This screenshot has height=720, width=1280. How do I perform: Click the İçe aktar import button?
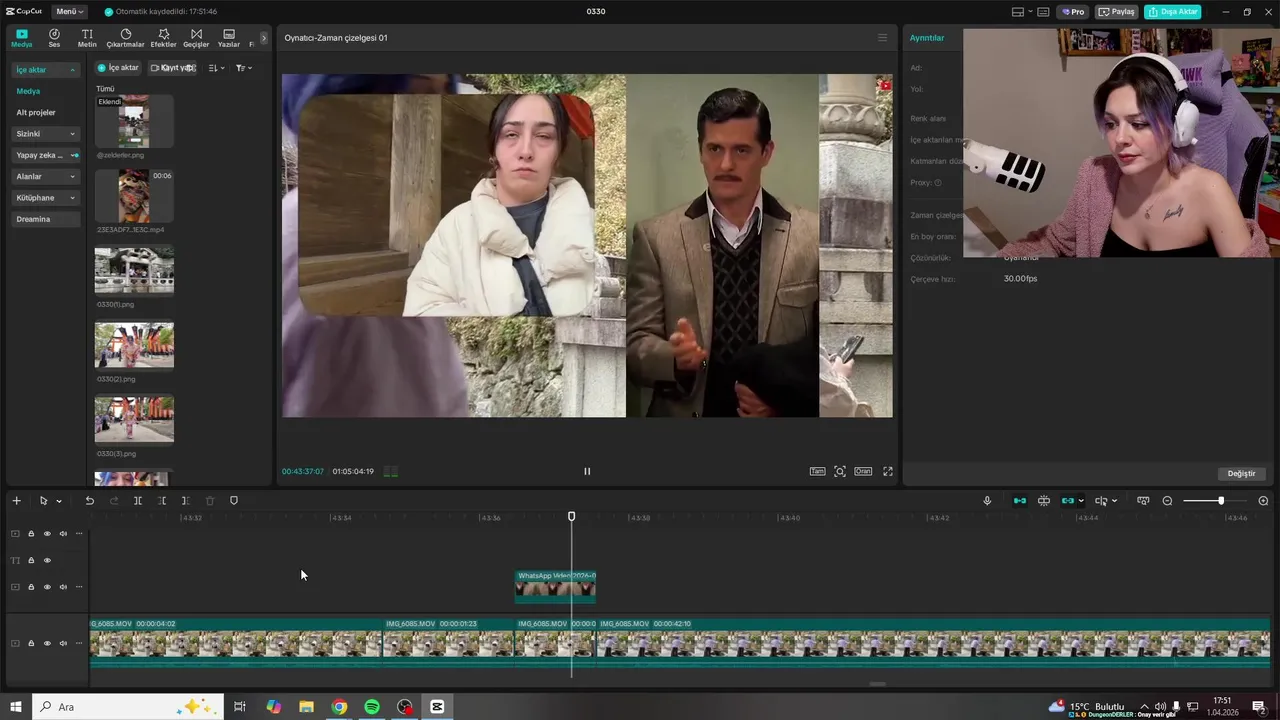pyautogui.click(x=118, y=68)
